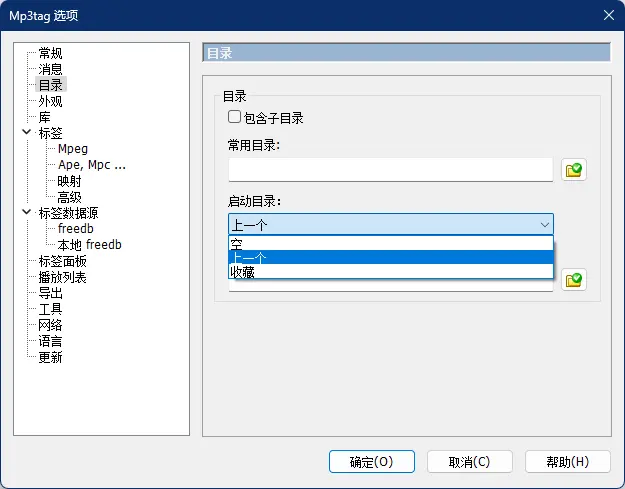Switch to the 语言 settings page
The image size is (625, 489).
point(51,341)
